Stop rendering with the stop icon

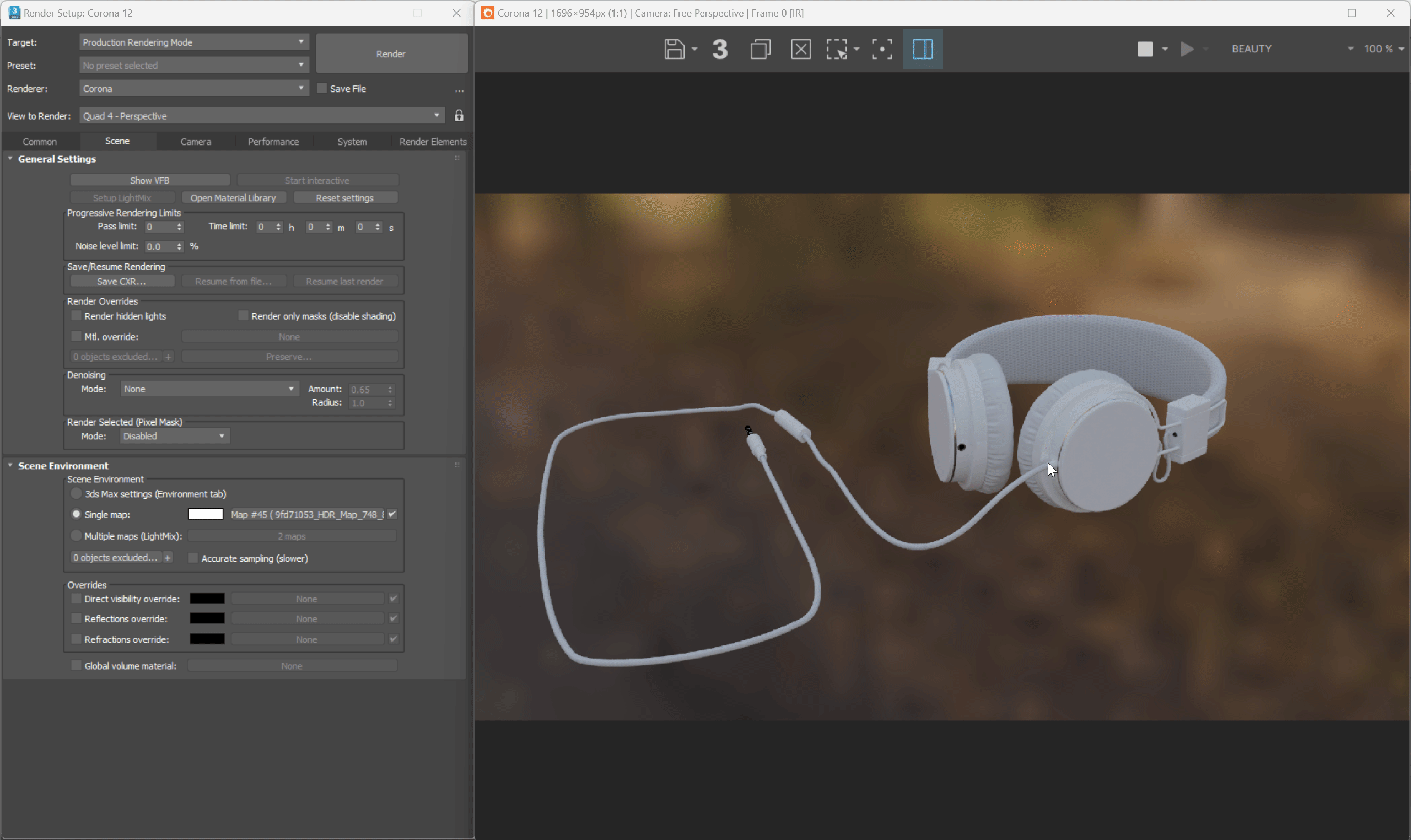[1144, 49]
